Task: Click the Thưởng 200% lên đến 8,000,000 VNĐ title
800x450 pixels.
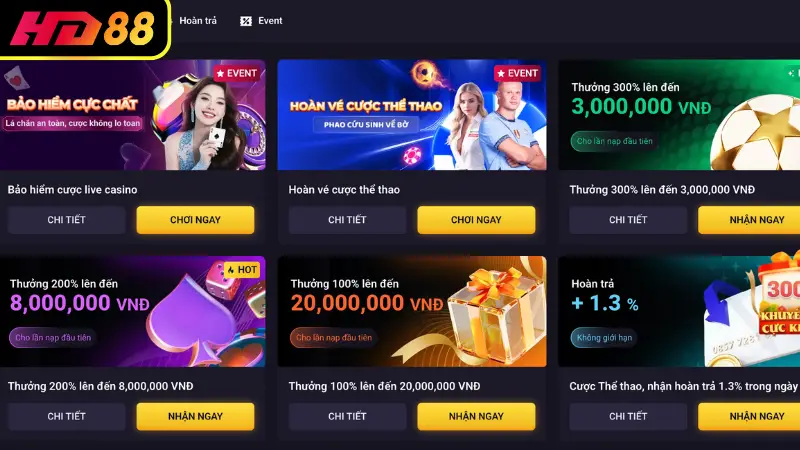Action: tap(101, 386)
